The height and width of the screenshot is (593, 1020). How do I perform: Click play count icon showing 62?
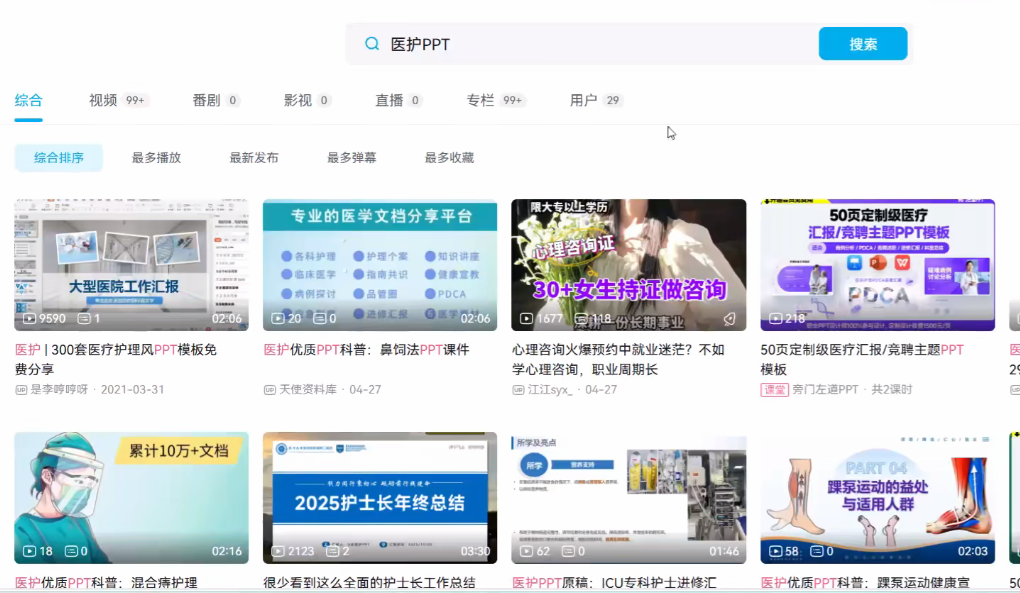(x=526, y=551)
